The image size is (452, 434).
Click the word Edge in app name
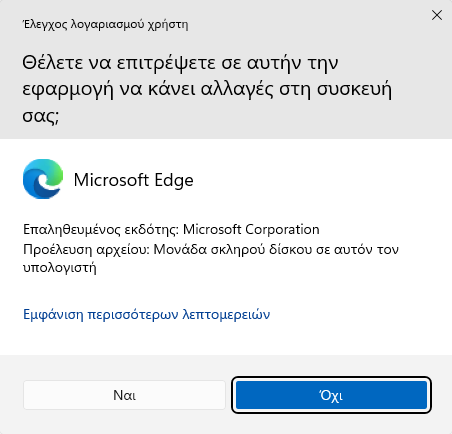[x=174, y=180]
